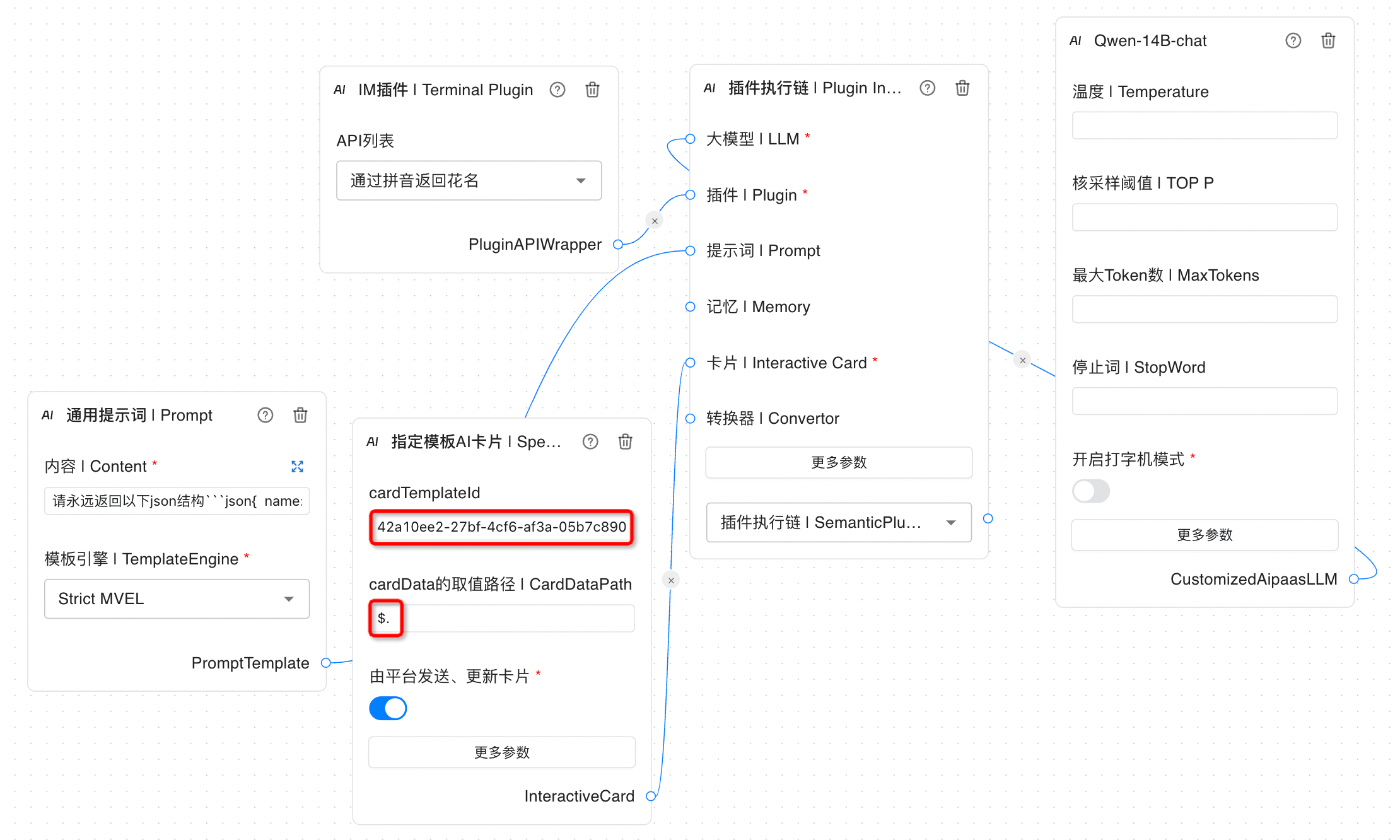
Task: Expand the Content field editor icon
Action: pos(297,466)
